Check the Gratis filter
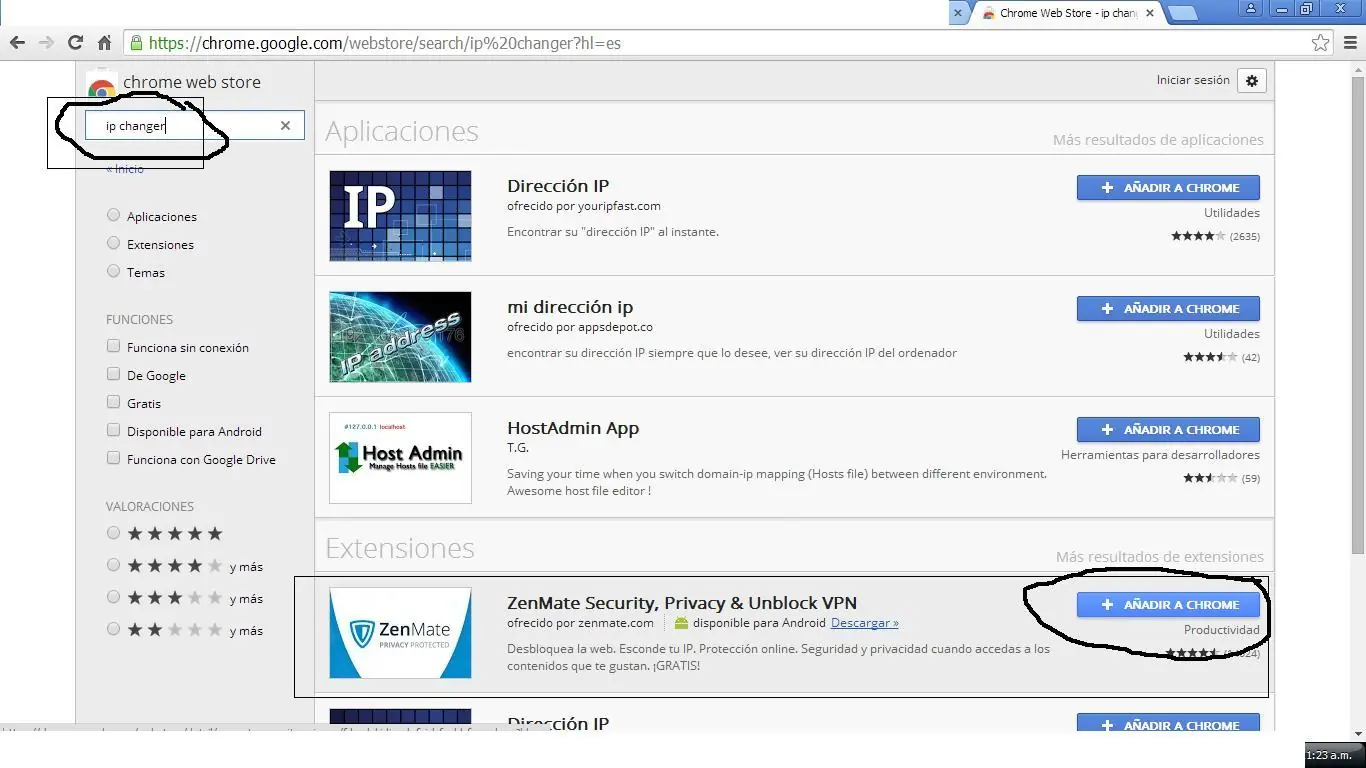 pos(114,403)
